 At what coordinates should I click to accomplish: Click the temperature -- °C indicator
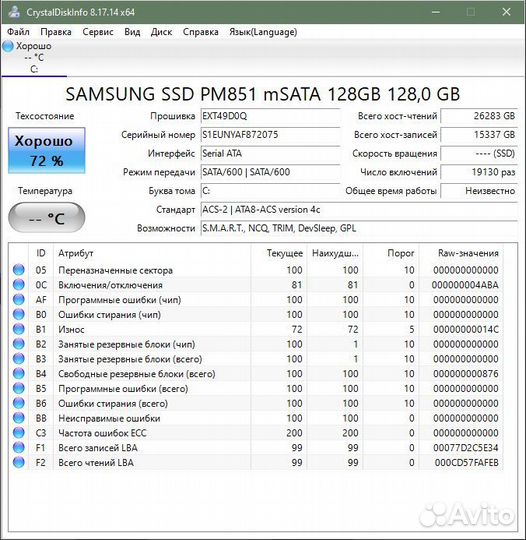click(47, 218)
